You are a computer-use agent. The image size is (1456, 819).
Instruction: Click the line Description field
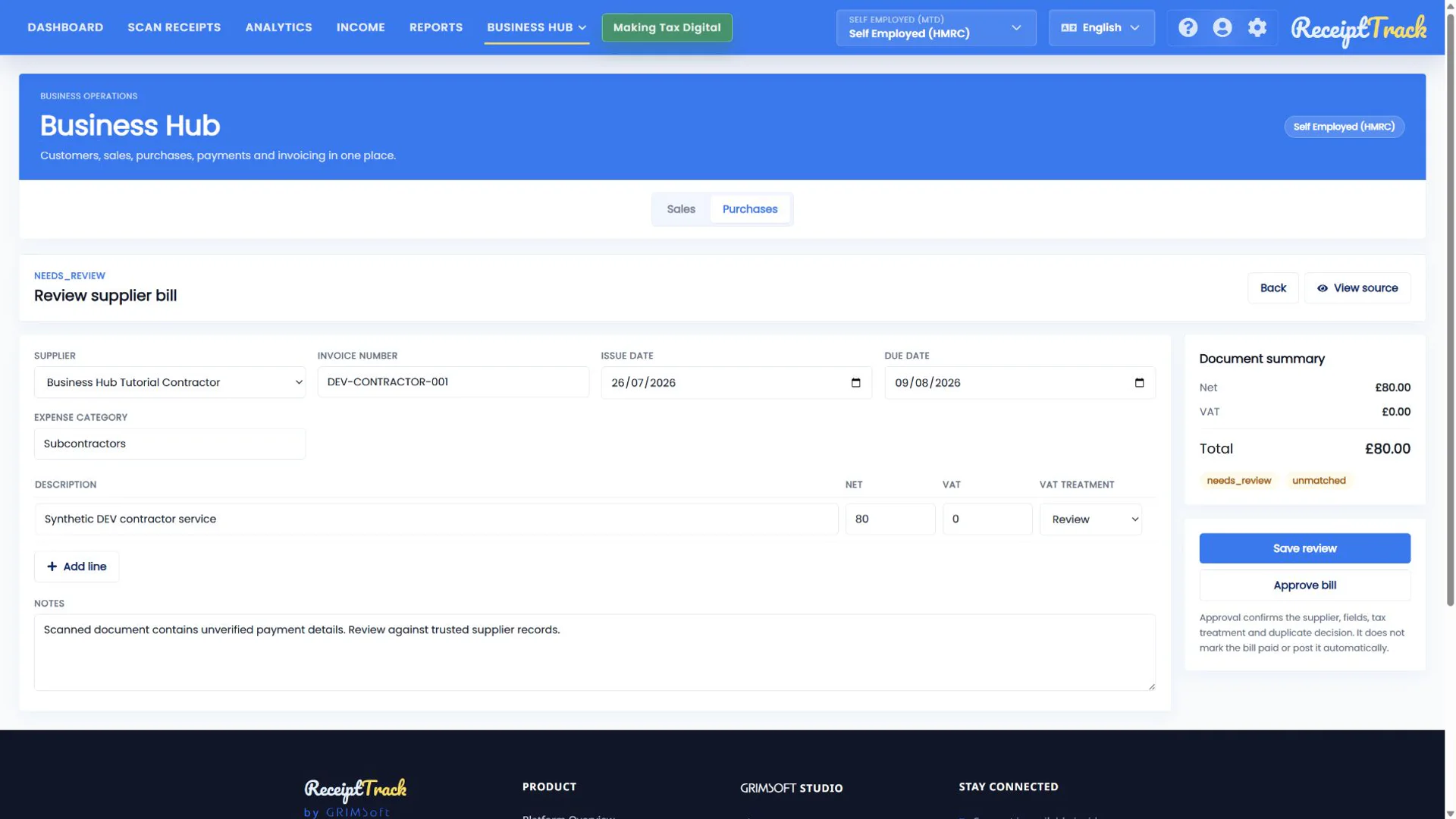coord(436,519)
